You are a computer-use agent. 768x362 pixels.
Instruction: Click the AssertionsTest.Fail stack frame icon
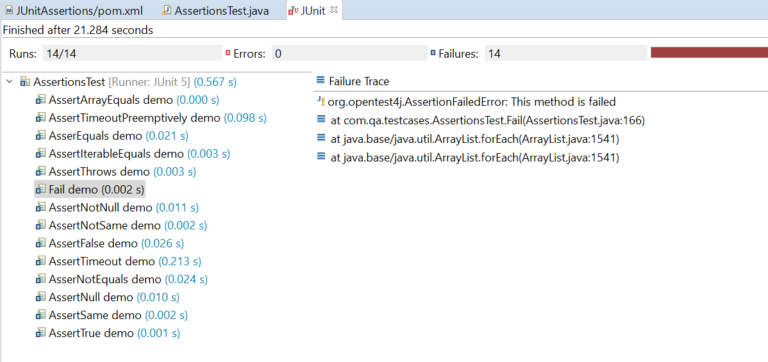pos(321,119)
